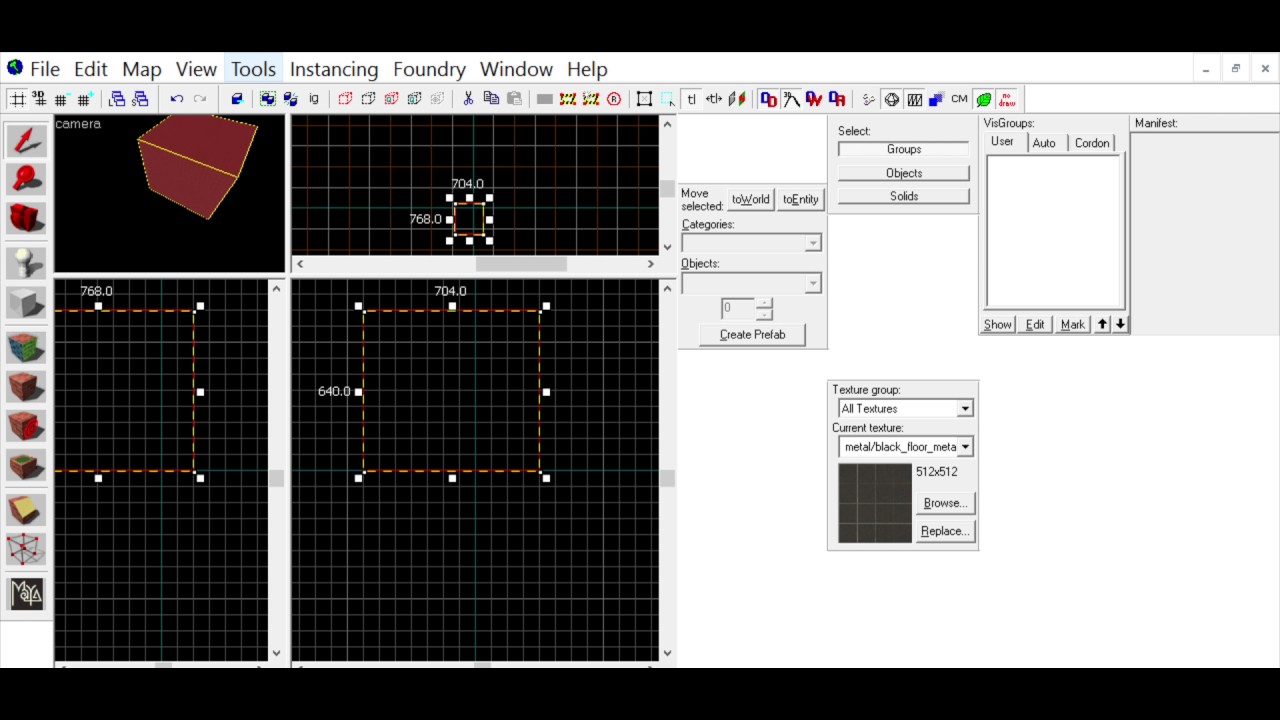Choose the Clipping tool
Screen dimensions: 1280x720
(26, 510)
